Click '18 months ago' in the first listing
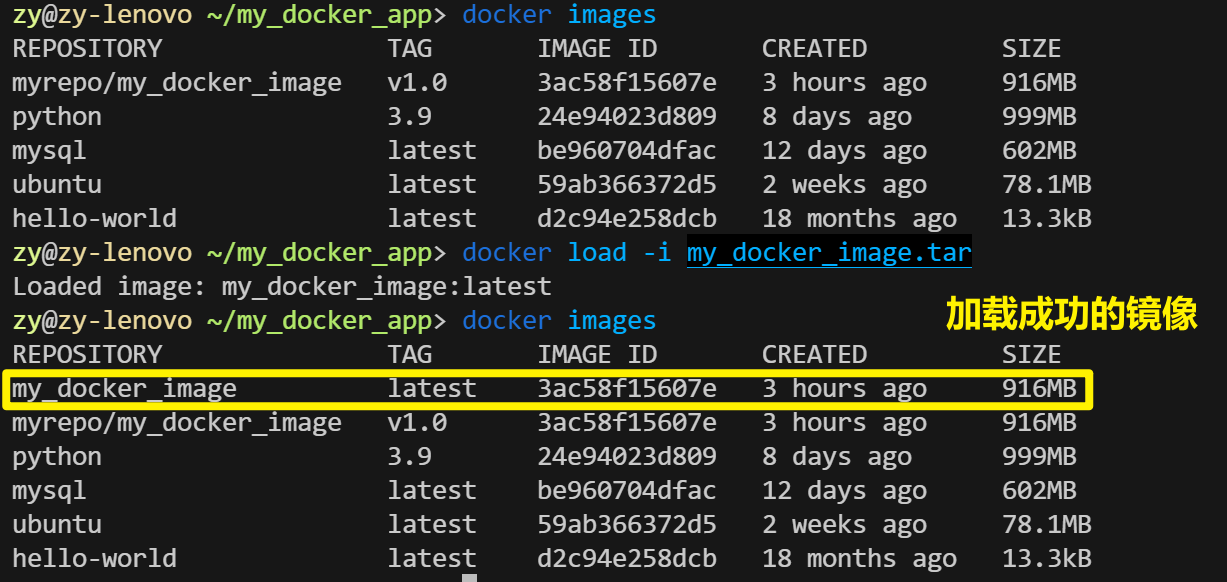Image resolution: width=1227 pixels, height=582 pixels. tap(860, 219)
